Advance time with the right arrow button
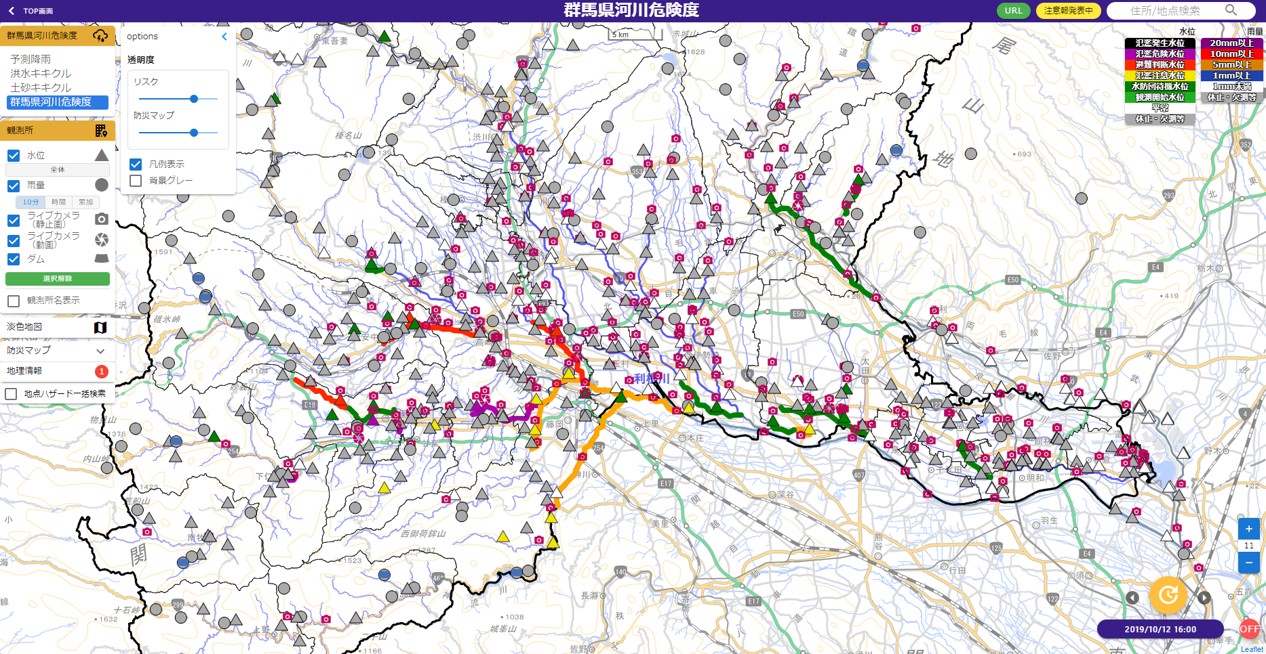This screenshot has height=654, width=1266. pyautogui.click(x=1204, y=598)
